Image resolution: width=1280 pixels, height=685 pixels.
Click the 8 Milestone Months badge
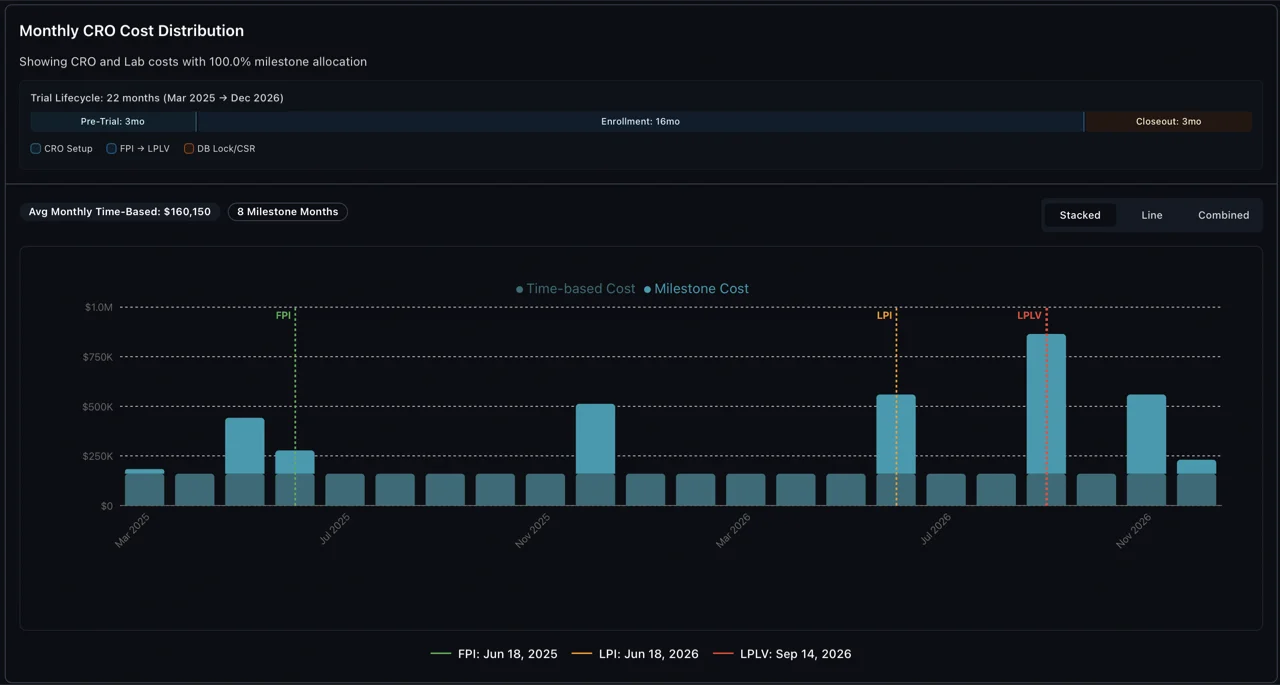pos(287,211)
